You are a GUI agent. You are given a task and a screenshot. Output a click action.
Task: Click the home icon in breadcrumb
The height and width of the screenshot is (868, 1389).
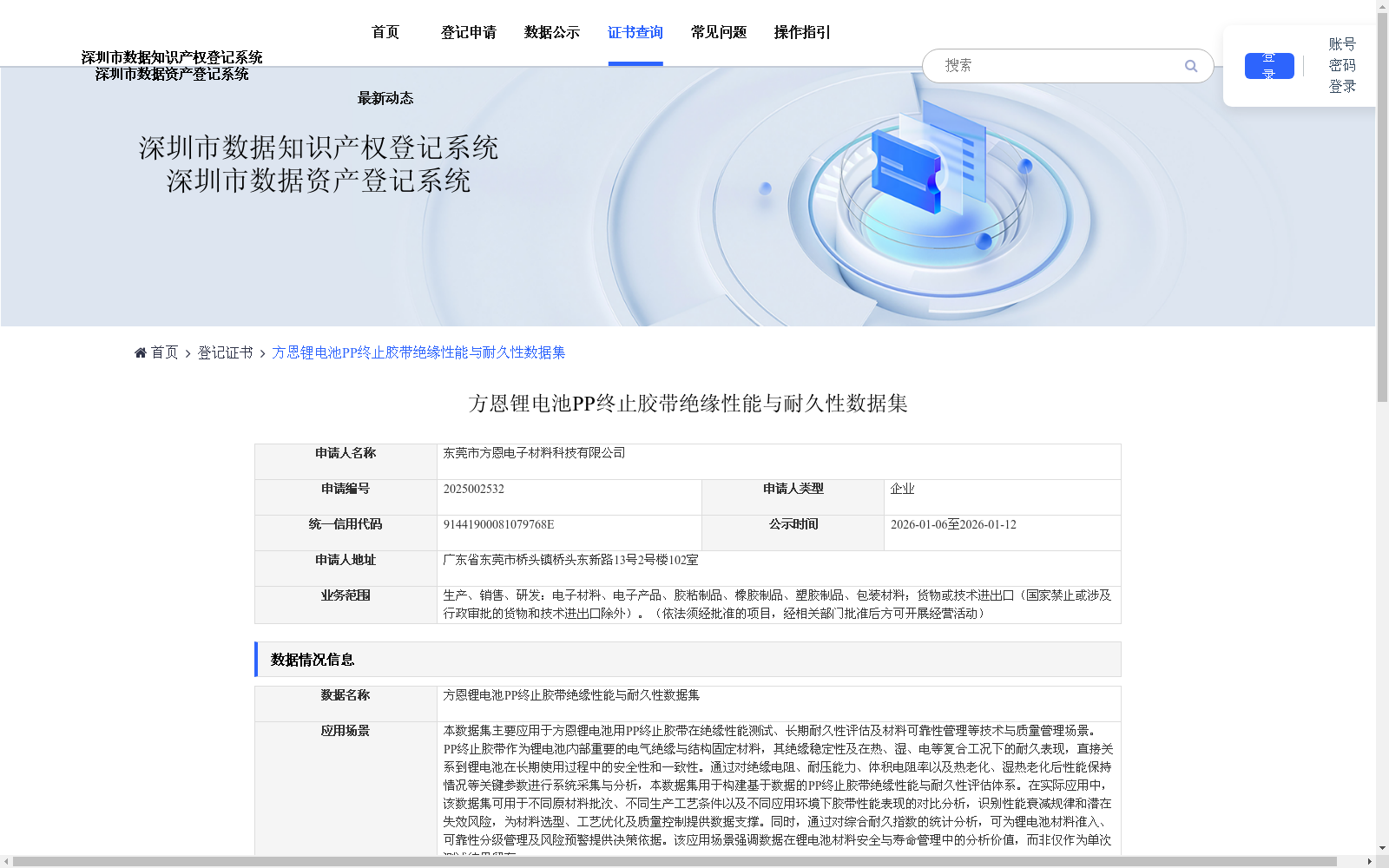tap(141, 352)
